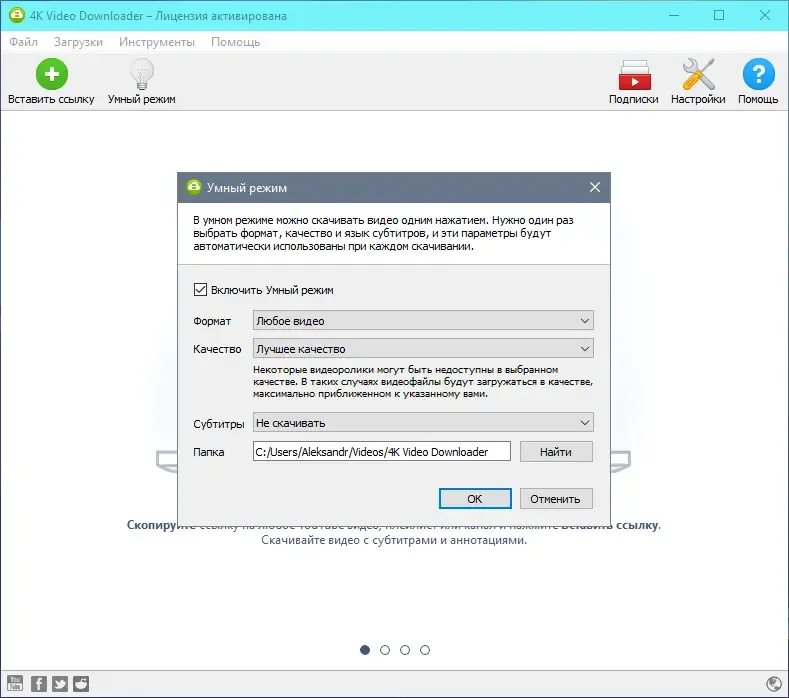Click the blue Help (Помощь) question icon
This screenshot has height=698, width=789.
click(x=758, y=74)
